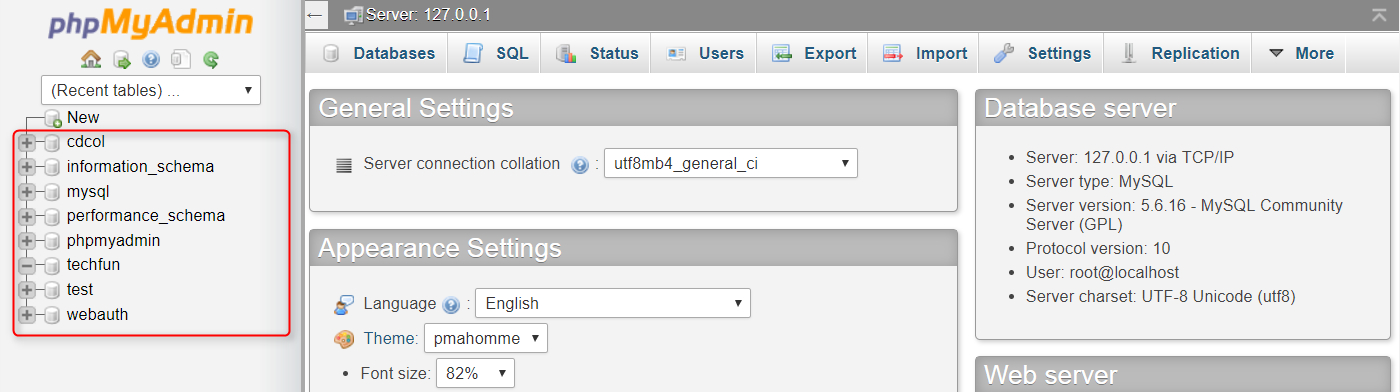Click the phpmyadmin database icon
The height and width of the screenshot is (392, 1400).
(x=52, y=241)
